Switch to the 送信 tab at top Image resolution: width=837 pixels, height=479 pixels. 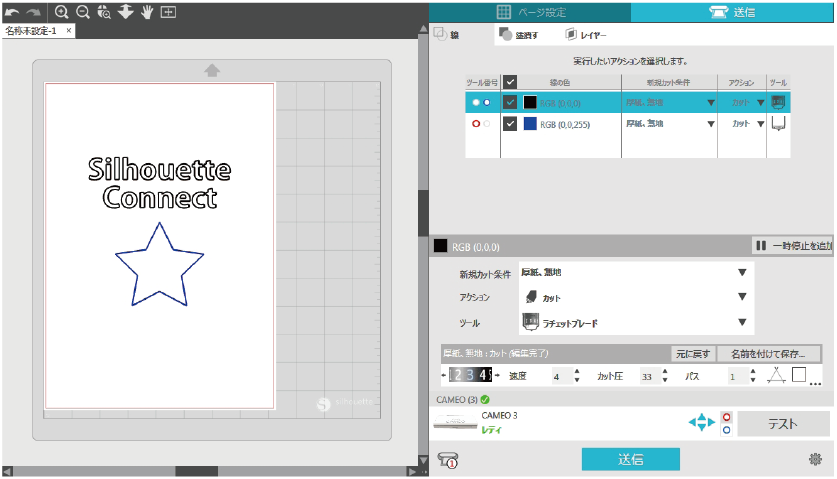732,12
